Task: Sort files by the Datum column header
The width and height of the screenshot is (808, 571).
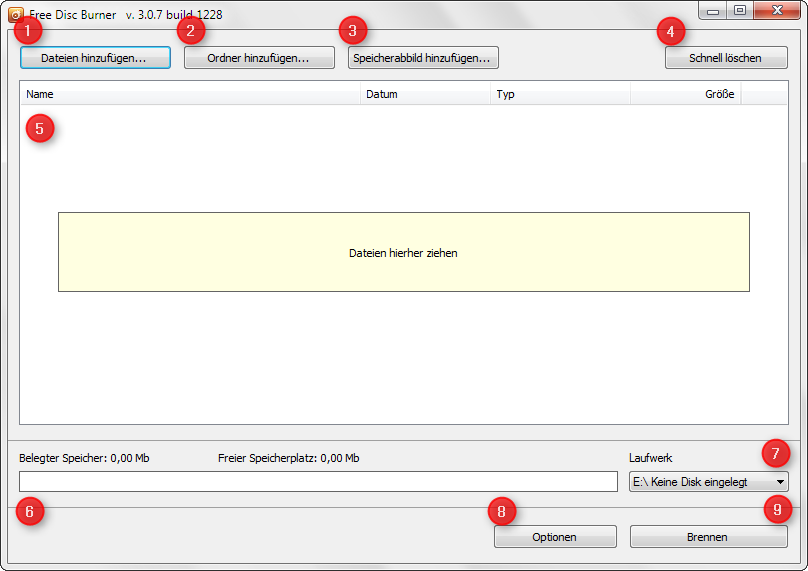Action: tap(425, 94)
